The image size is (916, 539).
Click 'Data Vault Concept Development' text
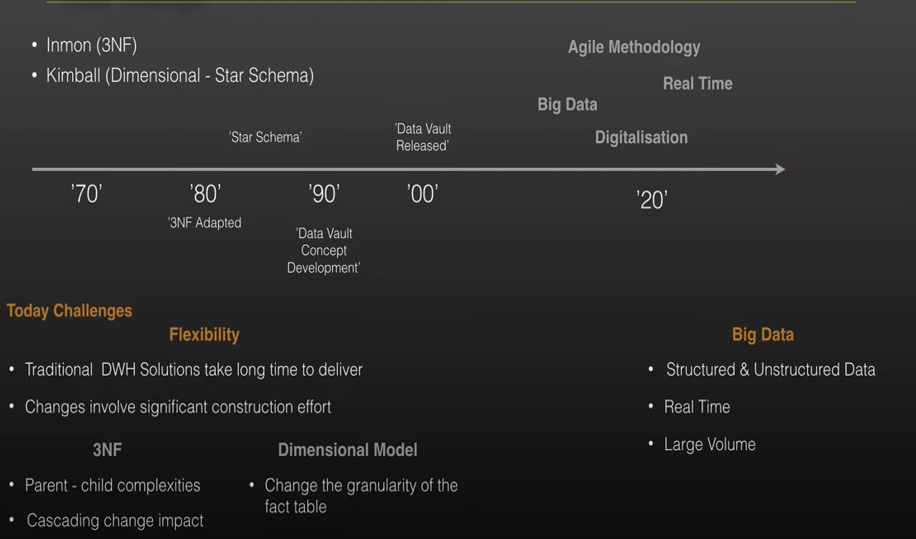pos(323,251)
